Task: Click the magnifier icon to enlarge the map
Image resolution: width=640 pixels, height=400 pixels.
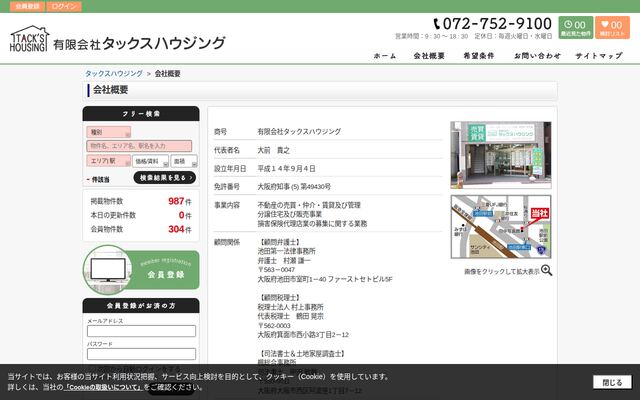Action: pyautogui.click(x=547, y=270)
